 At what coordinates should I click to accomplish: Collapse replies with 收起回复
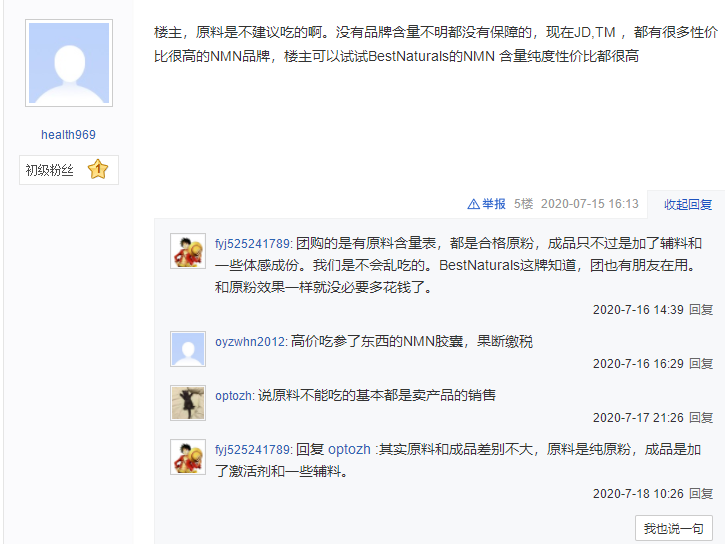point(688,204)
